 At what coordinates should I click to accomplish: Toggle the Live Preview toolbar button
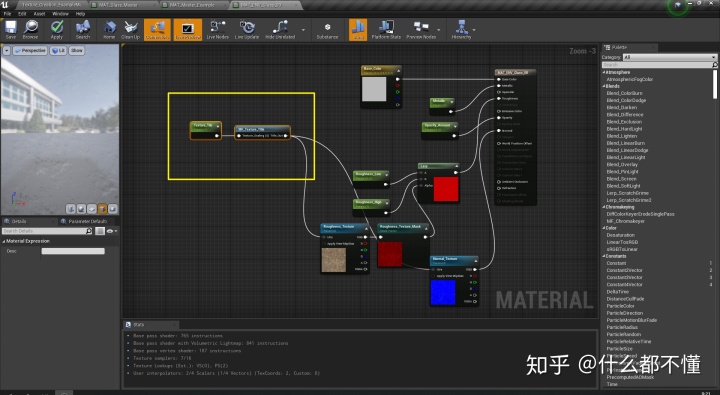coord(188,29)
